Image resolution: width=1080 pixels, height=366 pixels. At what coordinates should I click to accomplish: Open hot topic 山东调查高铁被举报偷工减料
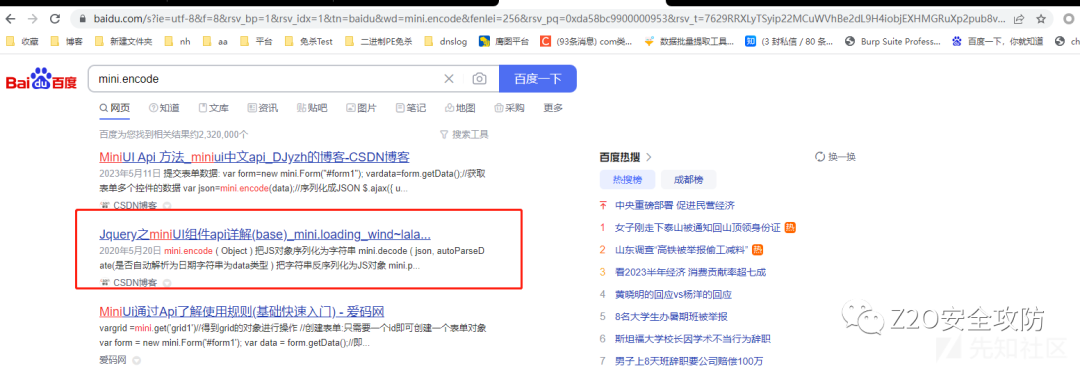coord(681,250)
